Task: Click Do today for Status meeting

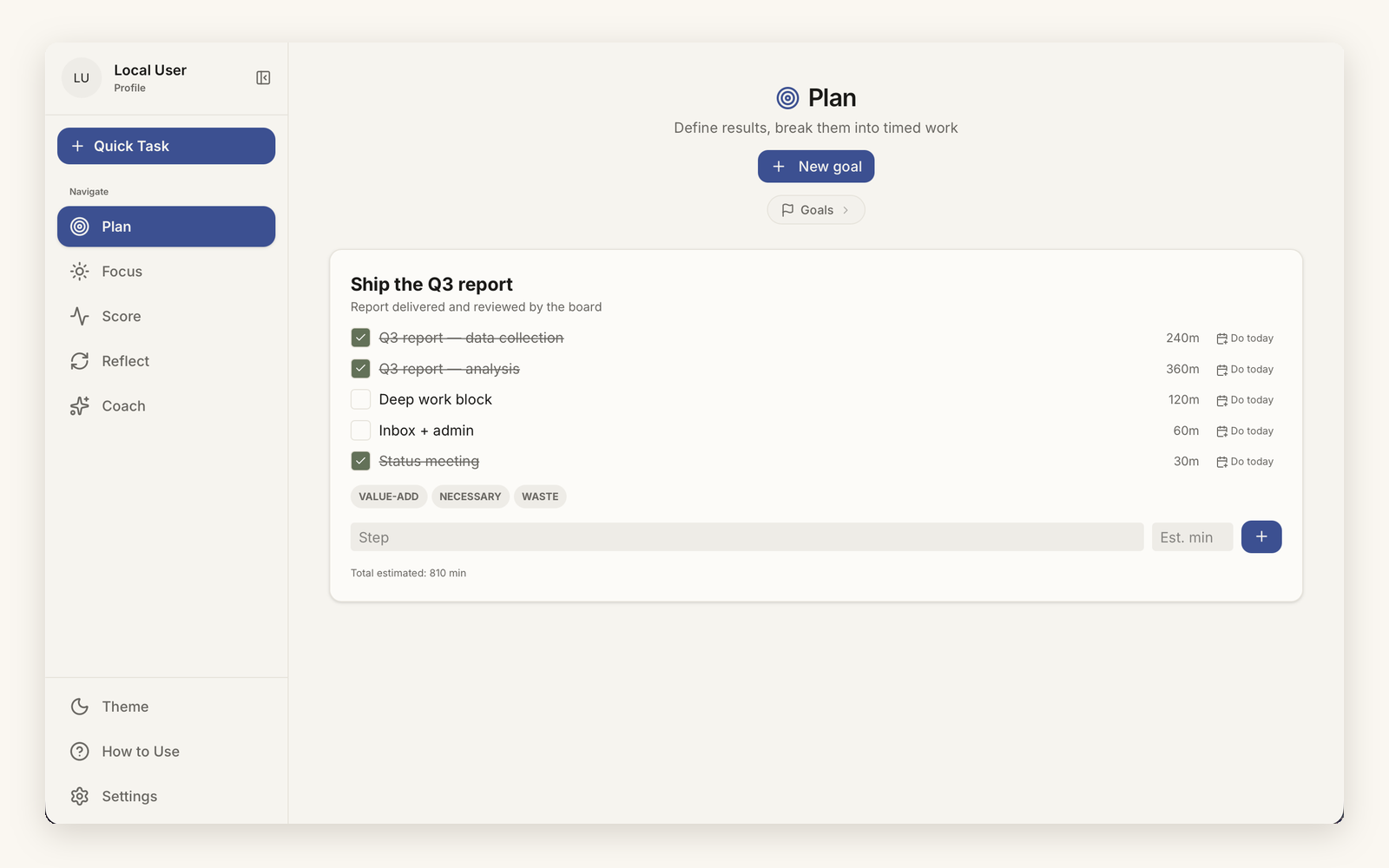Action: point(1245,462)
